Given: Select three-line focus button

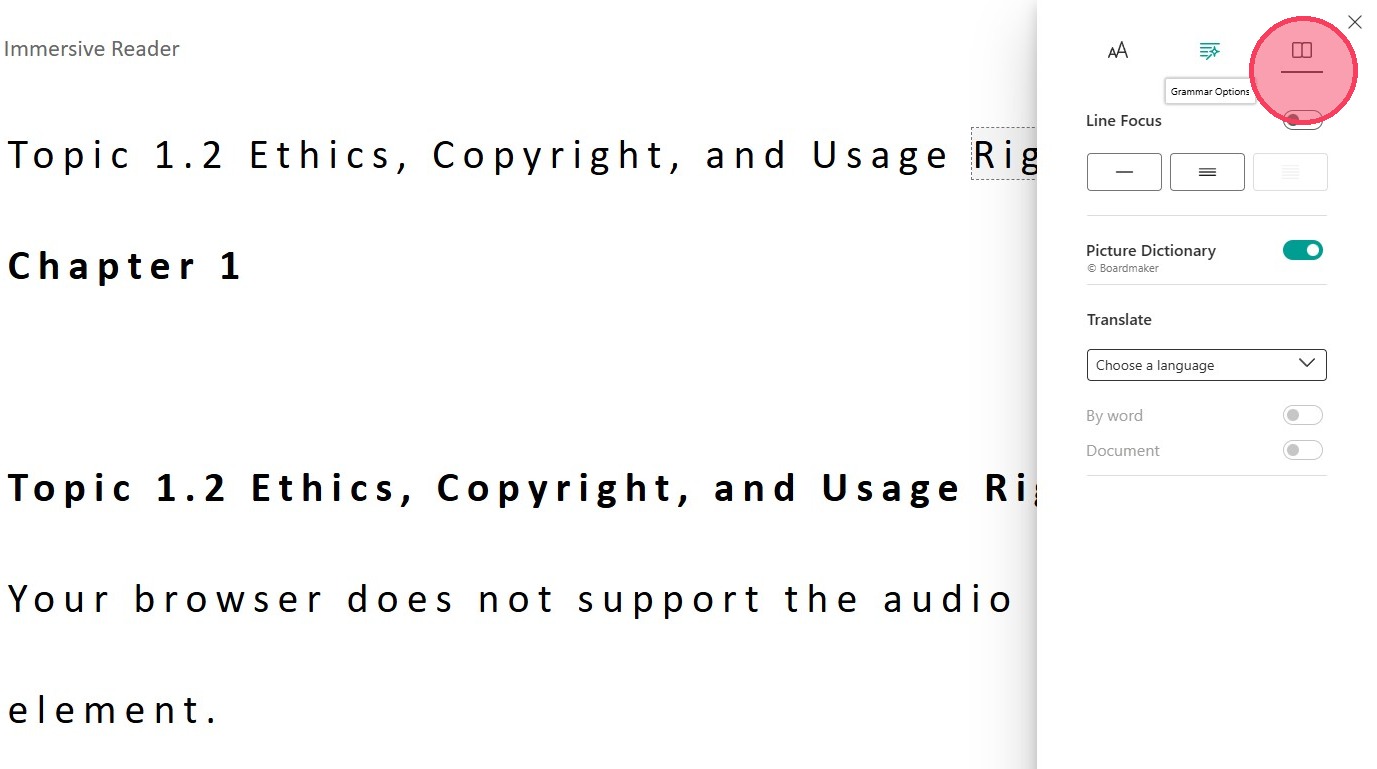Looking at the screenshot, I should point(1207,172).
